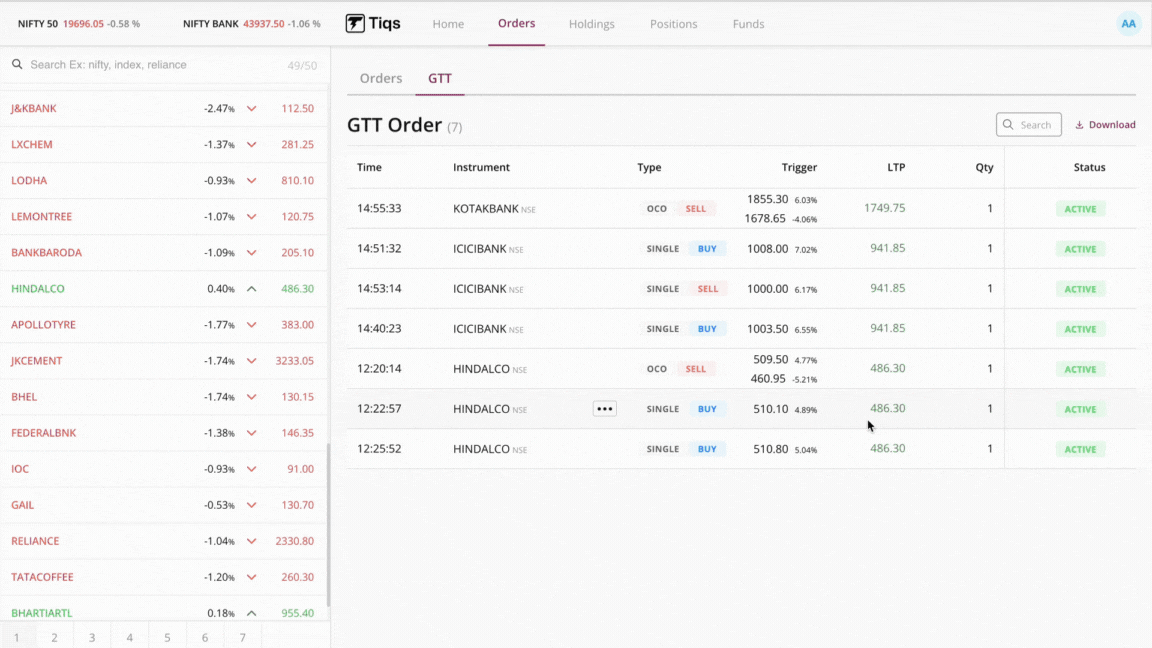Click the OCO label on HINDALCO 12:20:14 row
The image size is (1152, 648).
(656, 369)
